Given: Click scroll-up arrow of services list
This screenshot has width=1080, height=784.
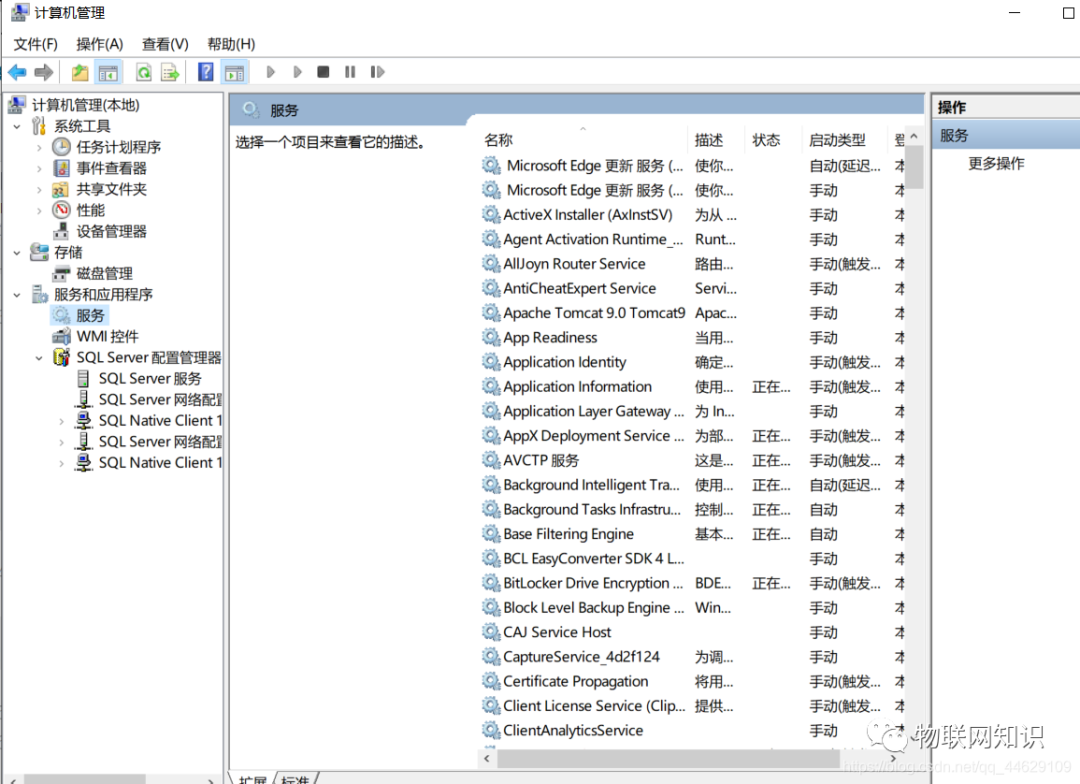Looking at the screenshot, I should [x=914, y=136].
